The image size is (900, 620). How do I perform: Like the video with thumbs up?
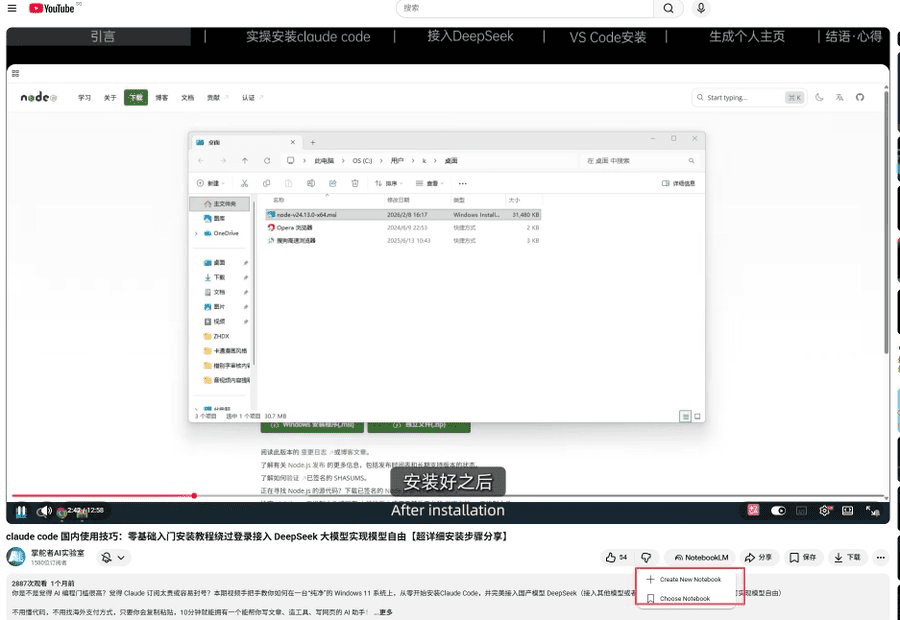point(616,557)
